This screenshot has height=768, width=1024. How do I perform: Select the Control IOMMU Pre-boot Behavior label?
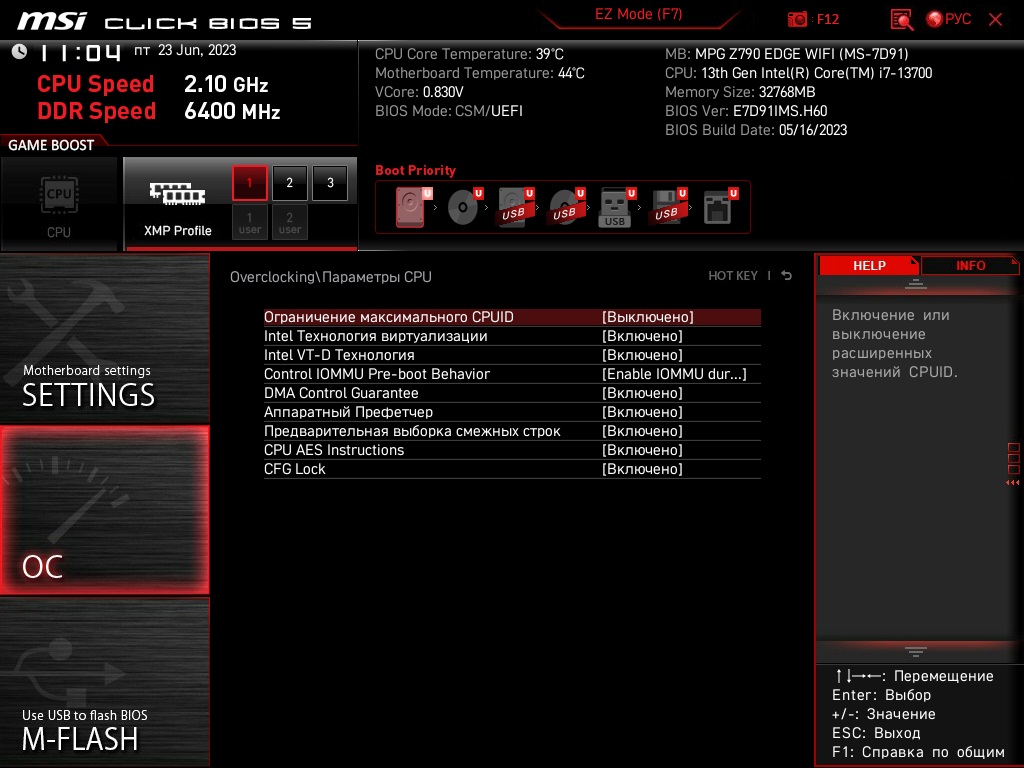click(x=377, y=374)
